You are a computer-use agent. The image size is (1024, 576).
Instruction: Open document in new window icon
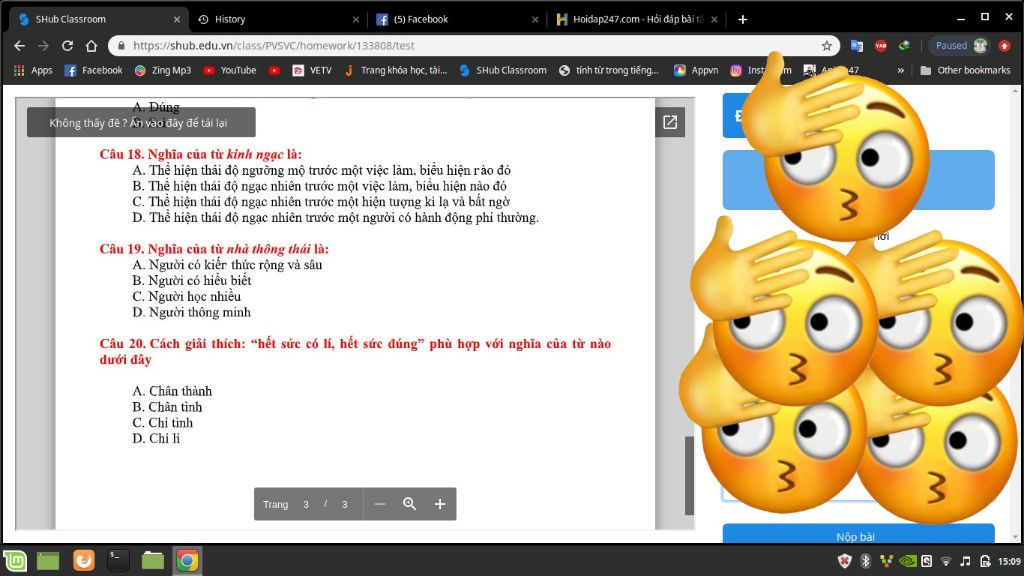[x=670, y=122]
